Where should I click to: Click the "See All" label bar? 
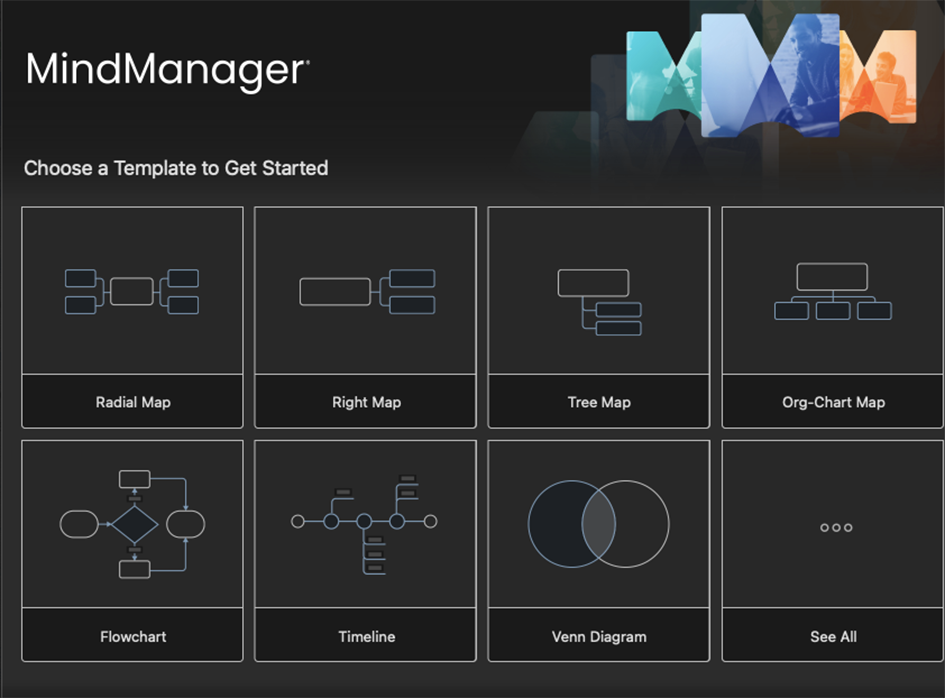coord(834,635)
